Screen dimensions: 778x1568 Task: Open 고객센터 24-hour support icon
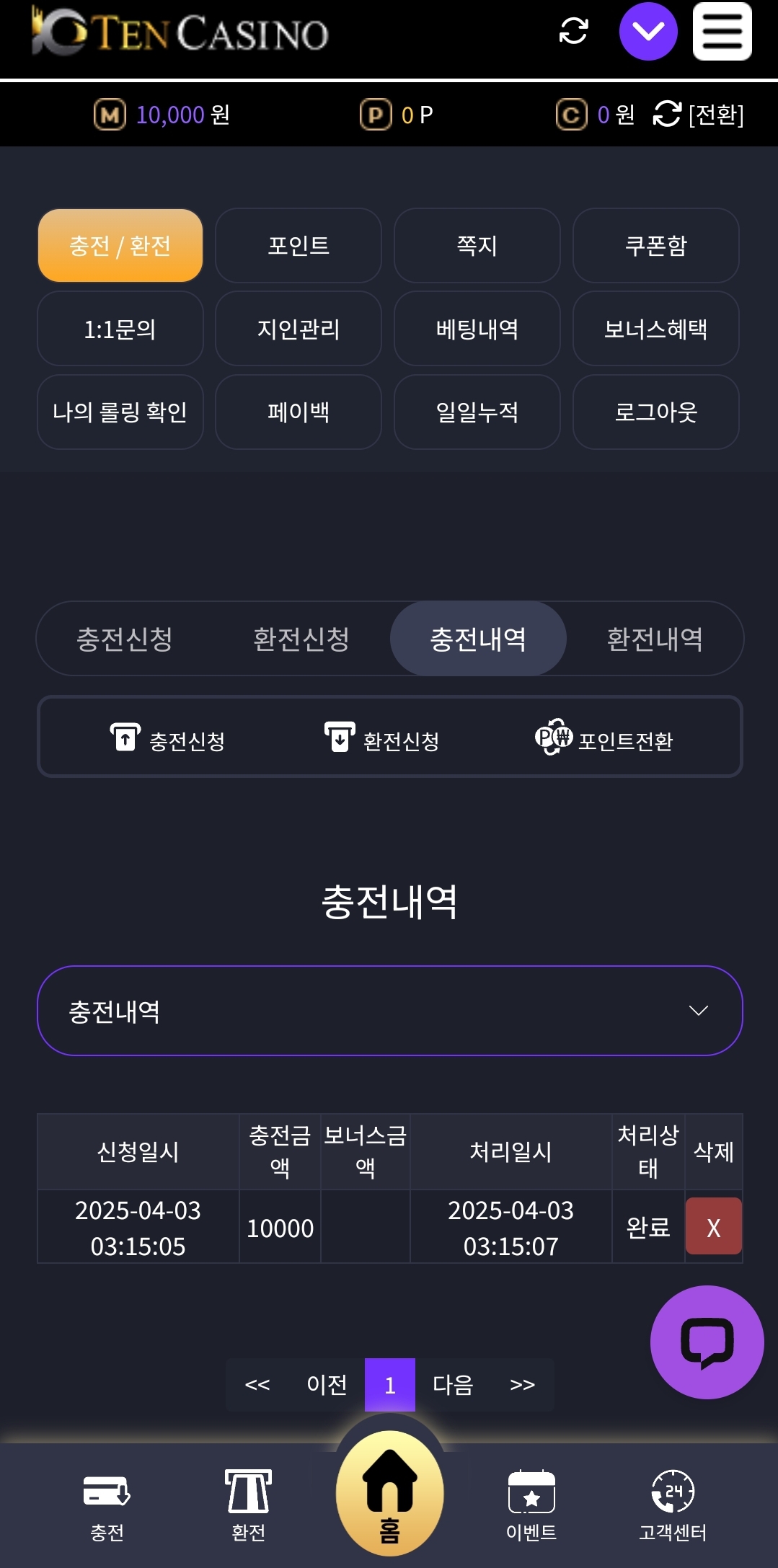(672, 1492)
